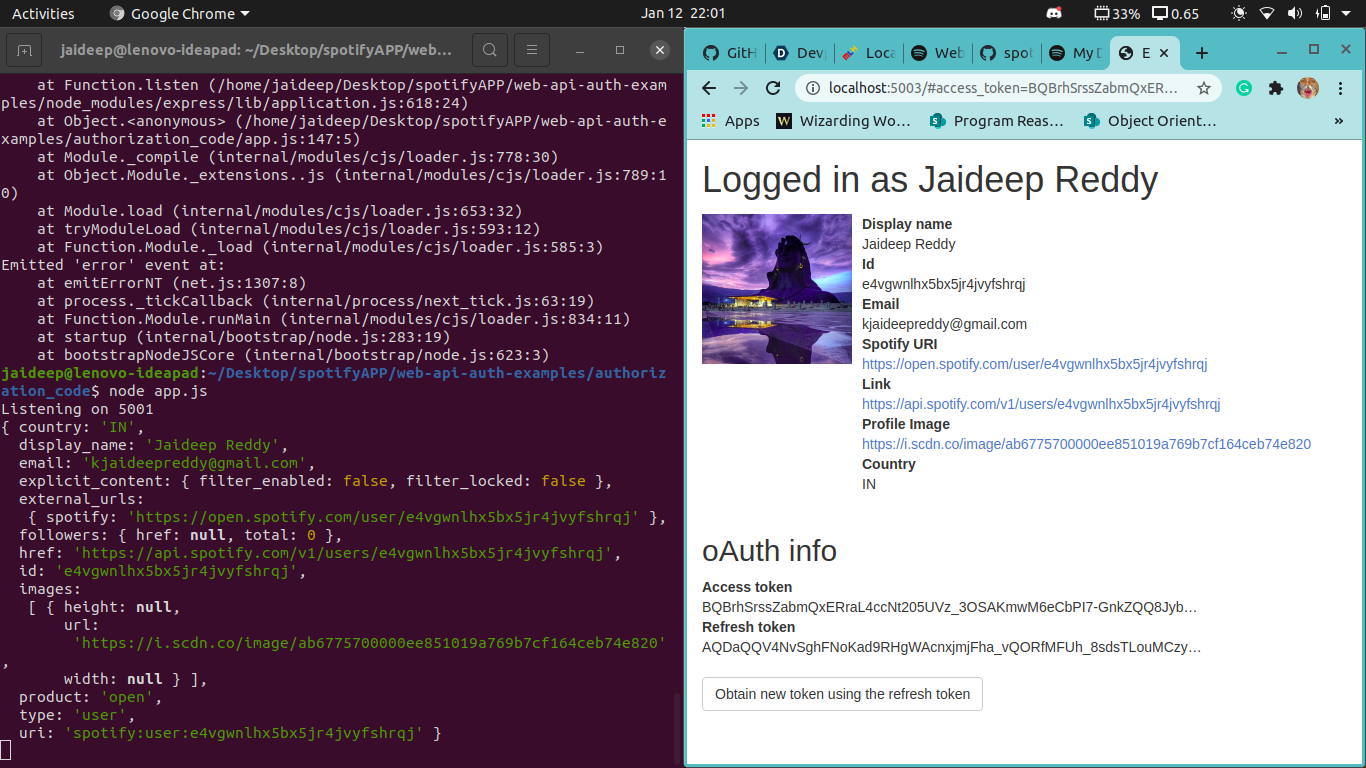Viewport: 1366px width, 768px height.
Task: Switch to the Dev tab
Action: [798, 53]
